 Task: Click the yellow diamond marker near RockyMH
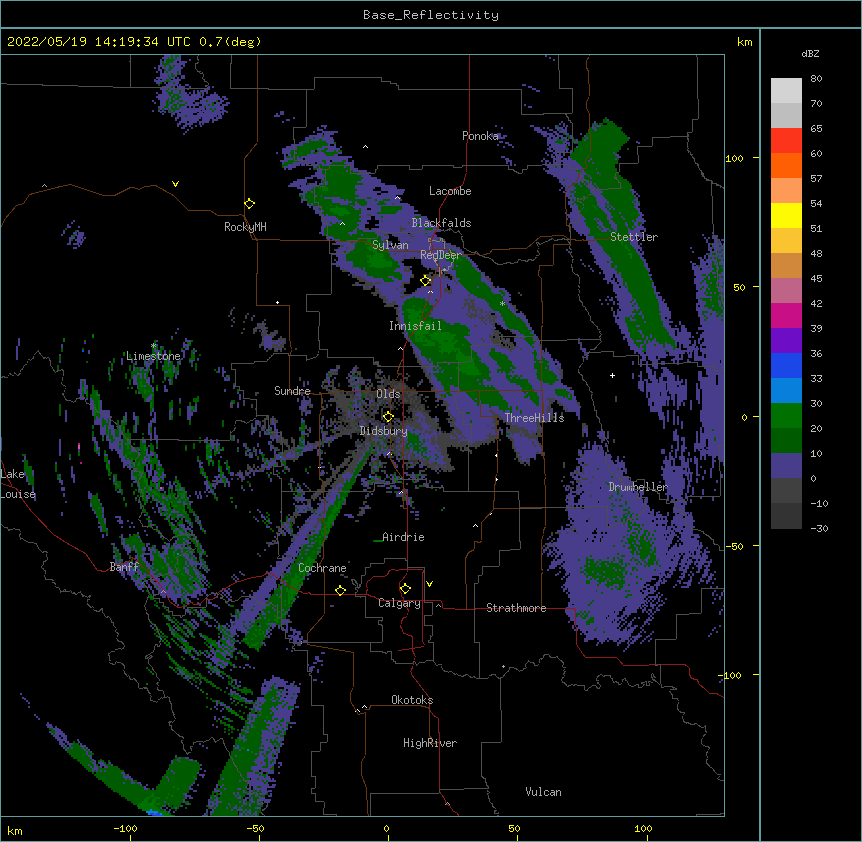coord(250,204)
